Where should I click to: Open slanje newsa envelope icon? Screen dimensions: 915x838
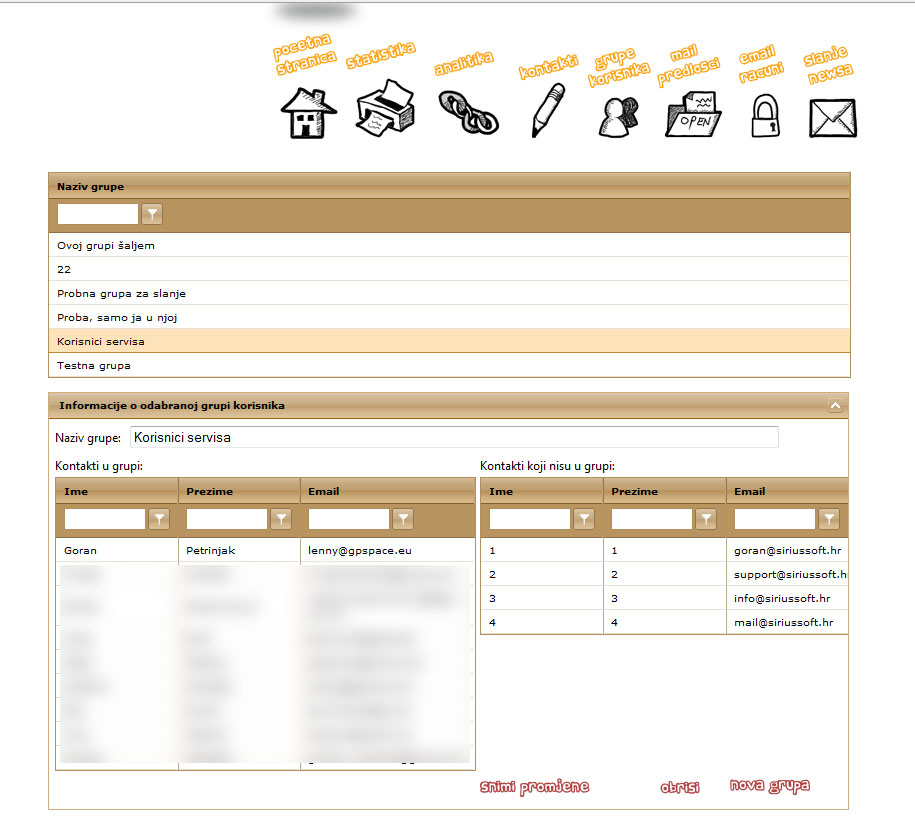833,118
